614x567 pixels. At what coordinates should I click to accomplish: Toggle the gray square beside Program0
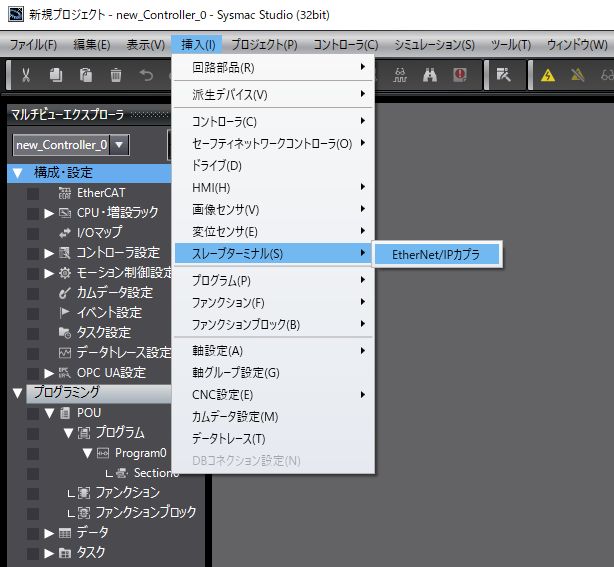[33, 454]
